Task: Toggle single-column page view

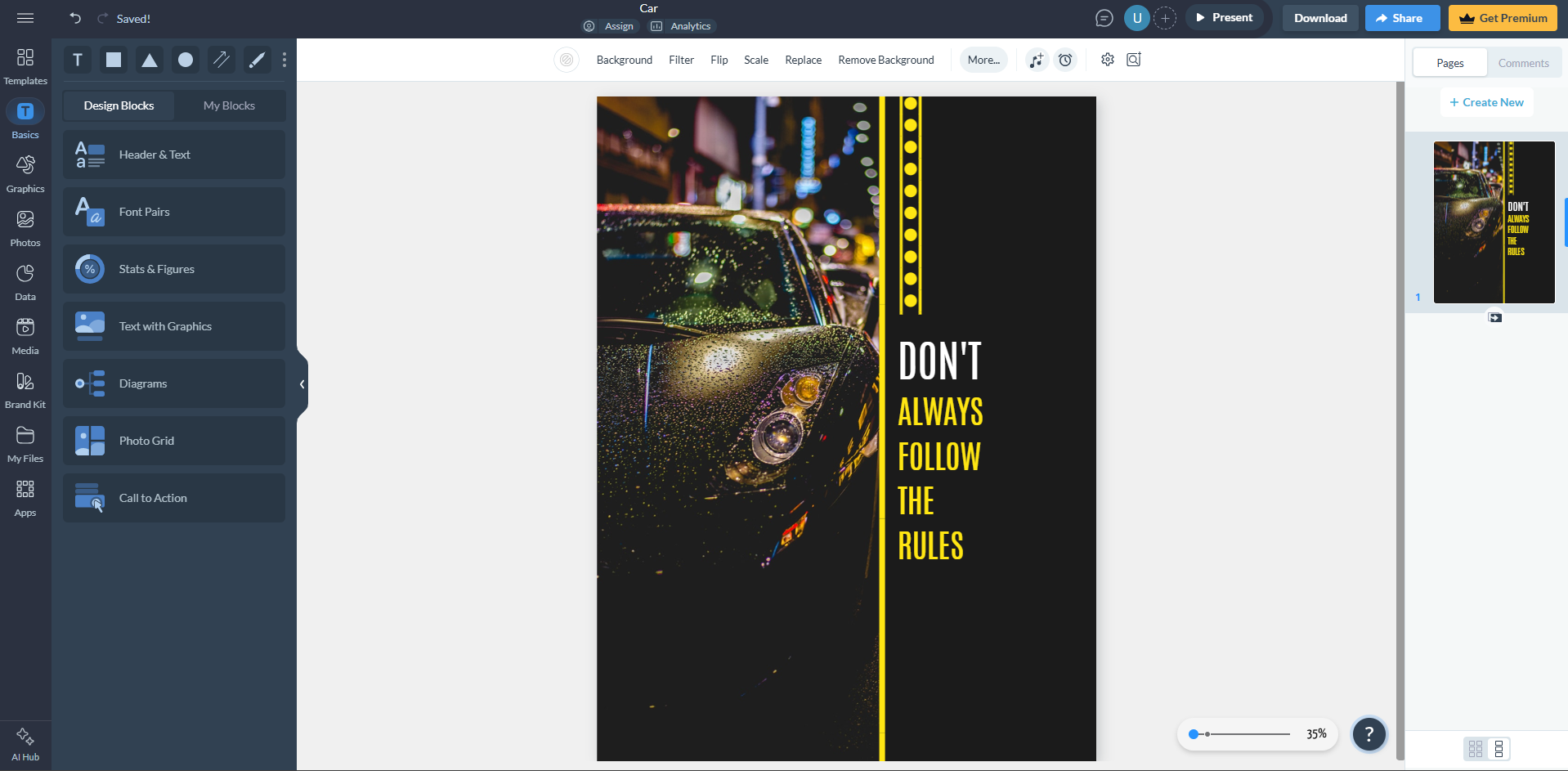Action: click(x=1500, y=748)
